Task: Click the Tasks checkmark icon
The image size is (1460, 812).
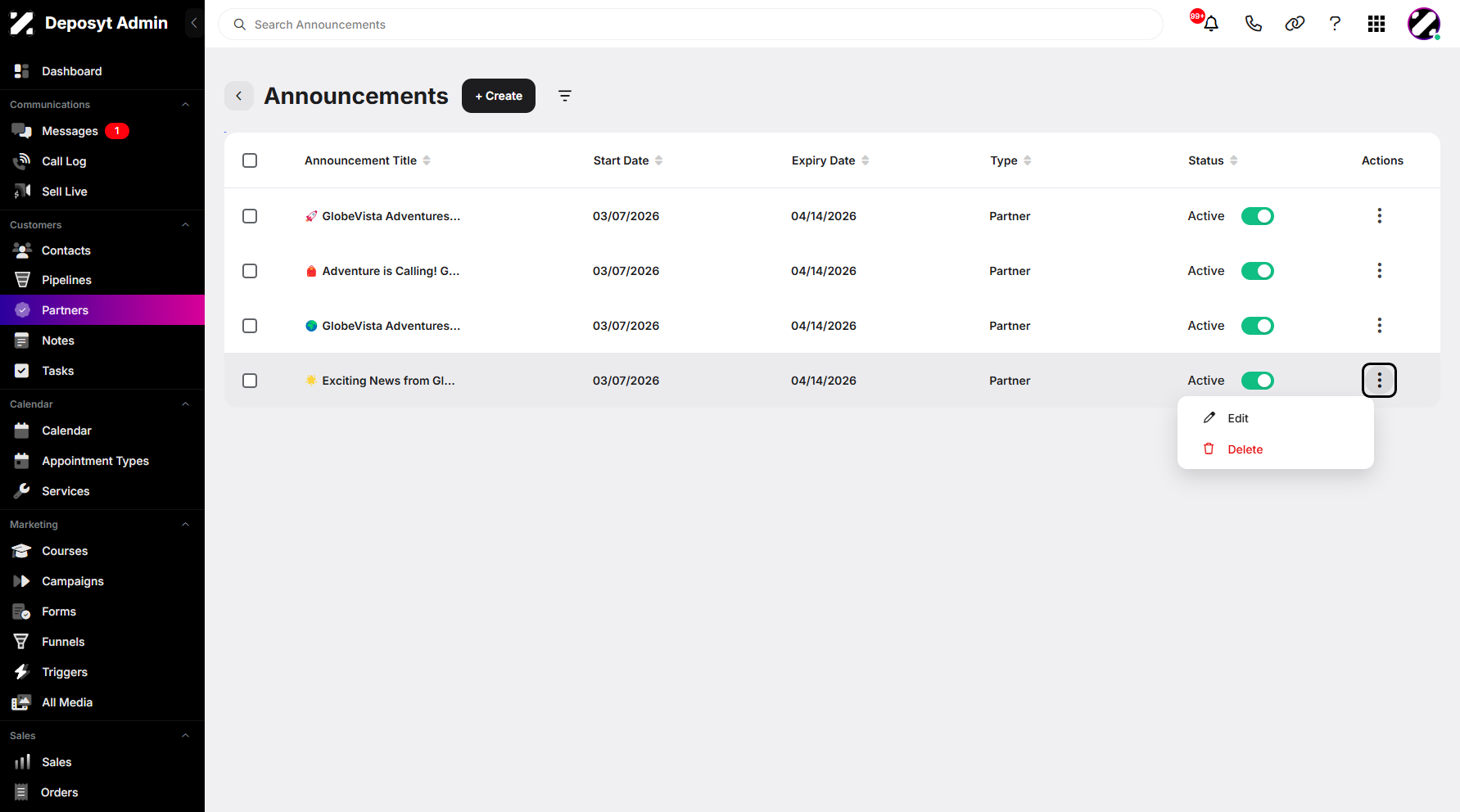Action: [22, 371]
